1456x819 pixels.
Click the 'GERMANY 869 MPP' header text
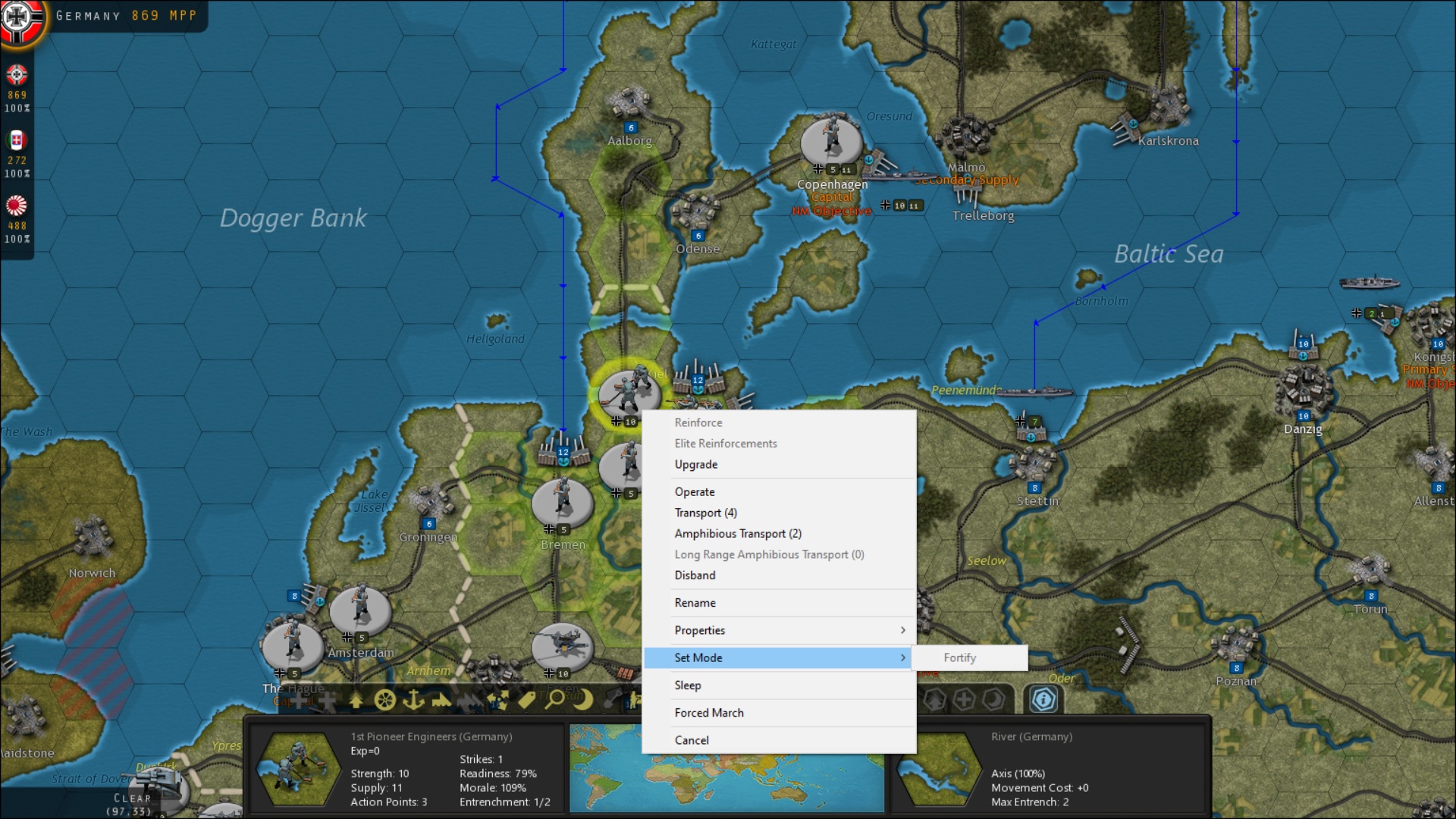pyautogui.click(x=126, y=15)
